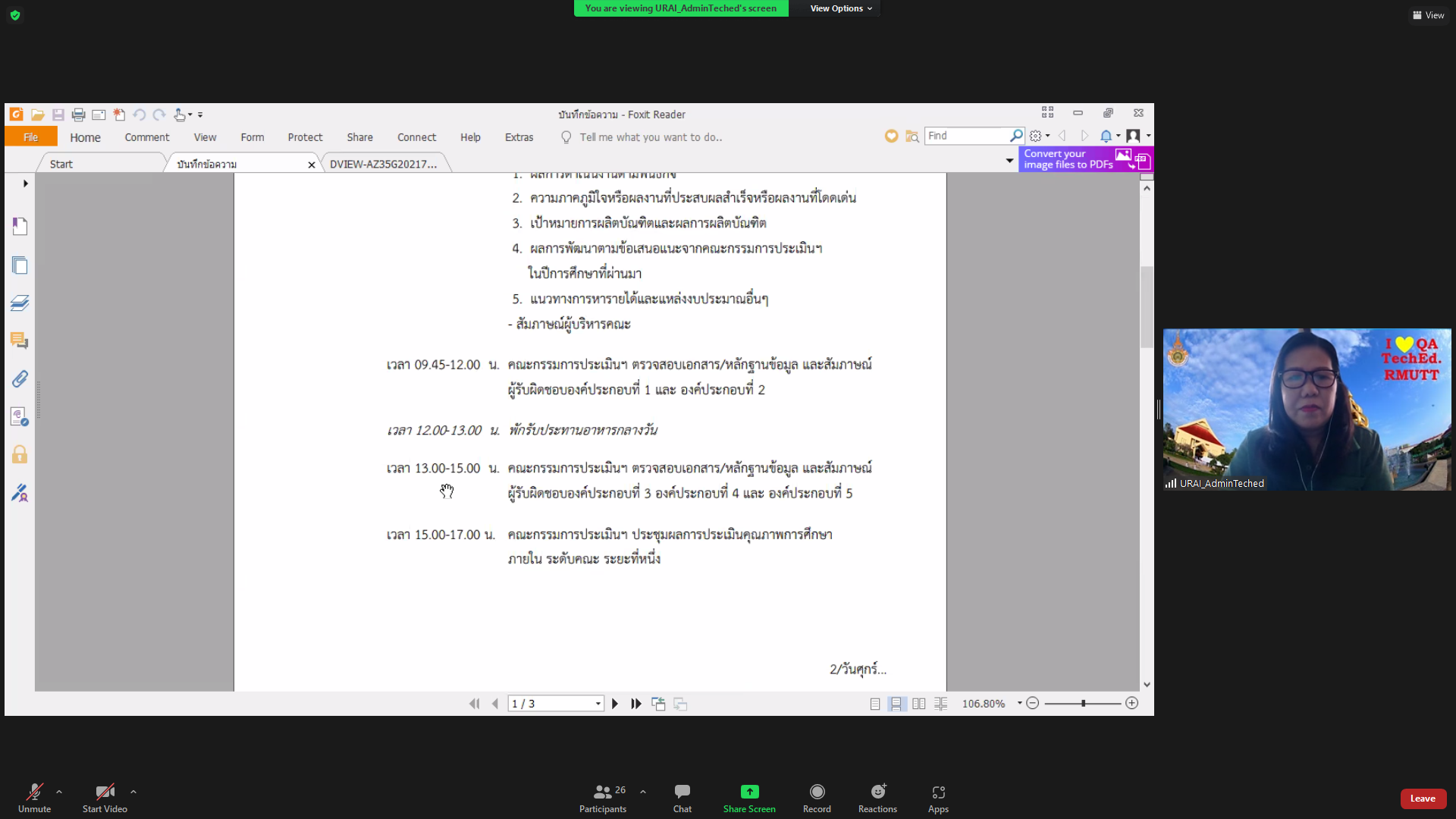This screenshot has width=1456, height=819.
Task: Click the zoom out minus button
Action: click(1032, 703)
